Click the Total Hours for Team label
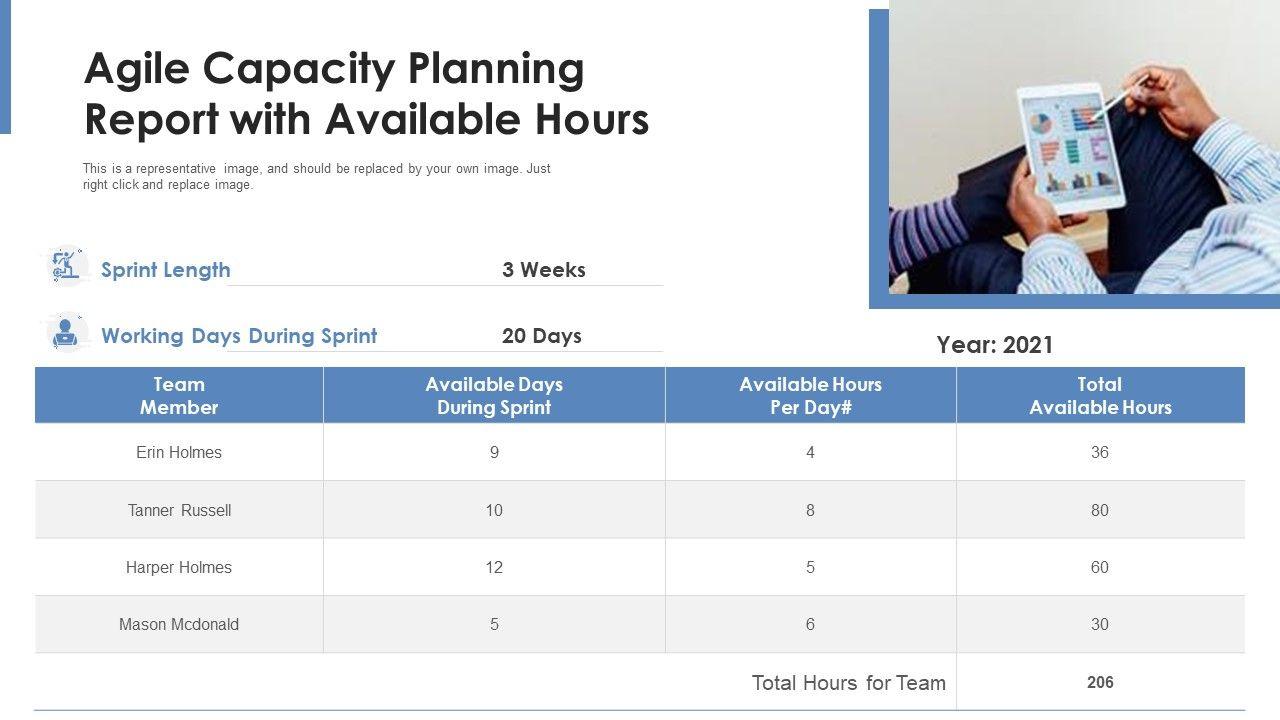The height and width of the screenshot is (720, 1280). (848, 683)
